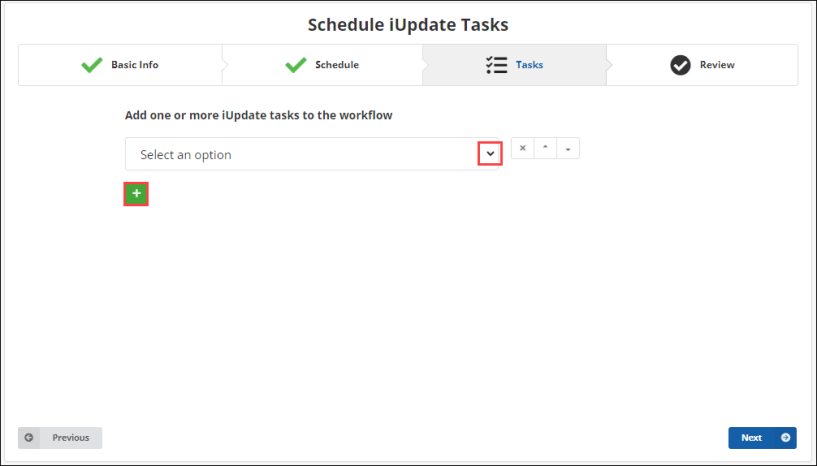Jump to the Review step

717,65
